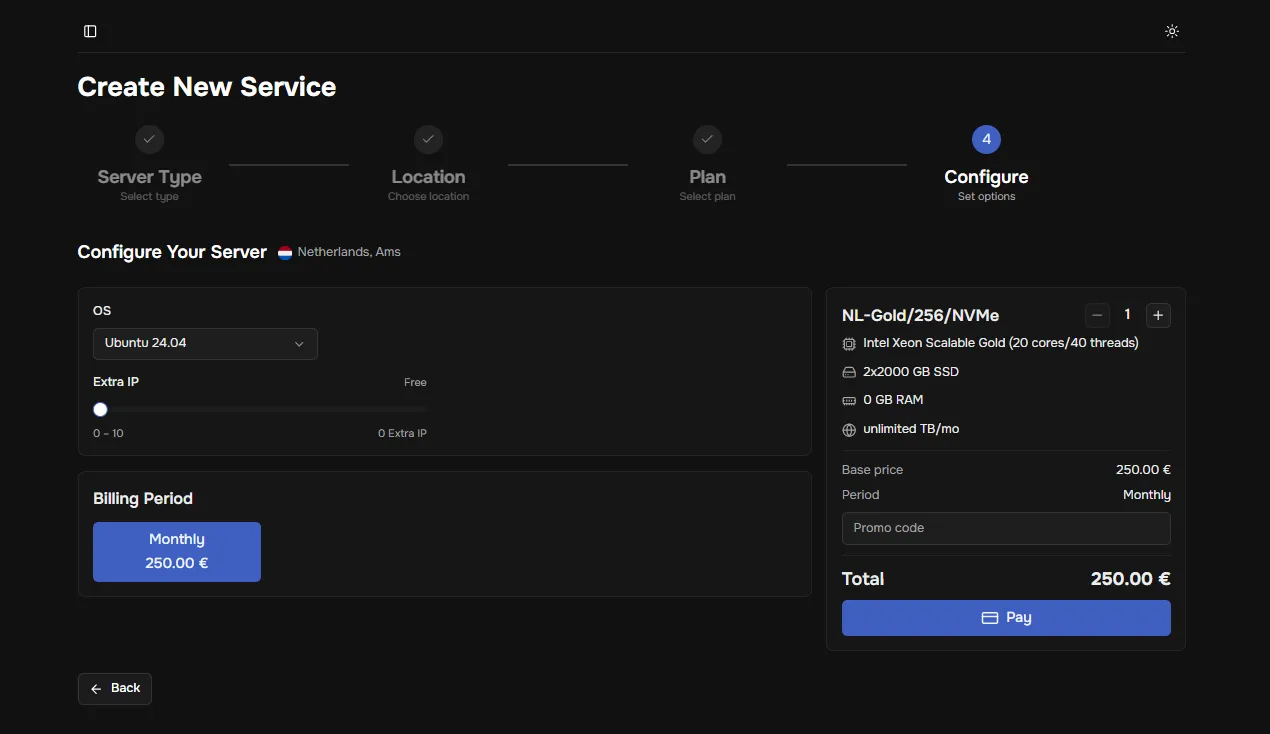Image resolution: width=1270 pixels, height=734 pixels.
Task: Focus the Promo code input field
Action: (1006, 528)
